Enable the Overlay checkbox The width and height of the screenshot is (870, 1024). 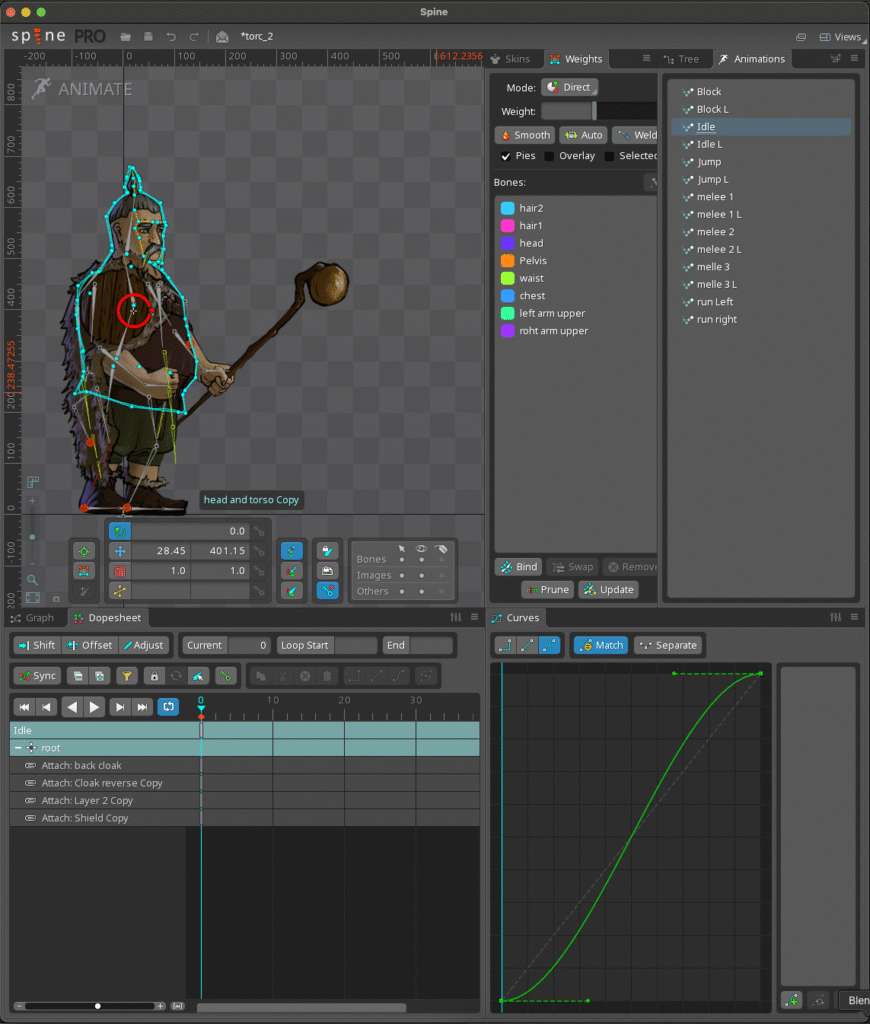pos(549,156)
